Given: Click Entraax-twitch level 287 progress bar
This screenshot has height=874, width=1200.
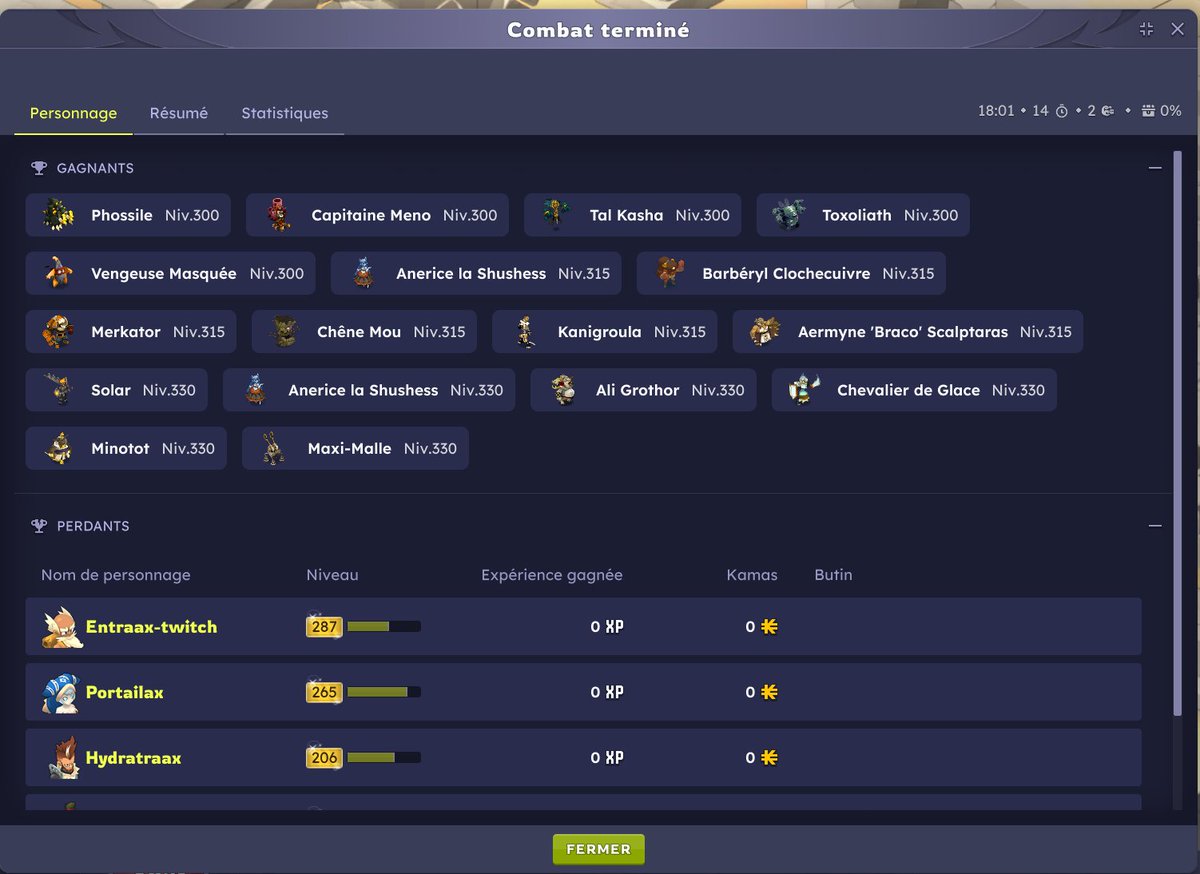Looking at the screenshot, I should point(384,627).
